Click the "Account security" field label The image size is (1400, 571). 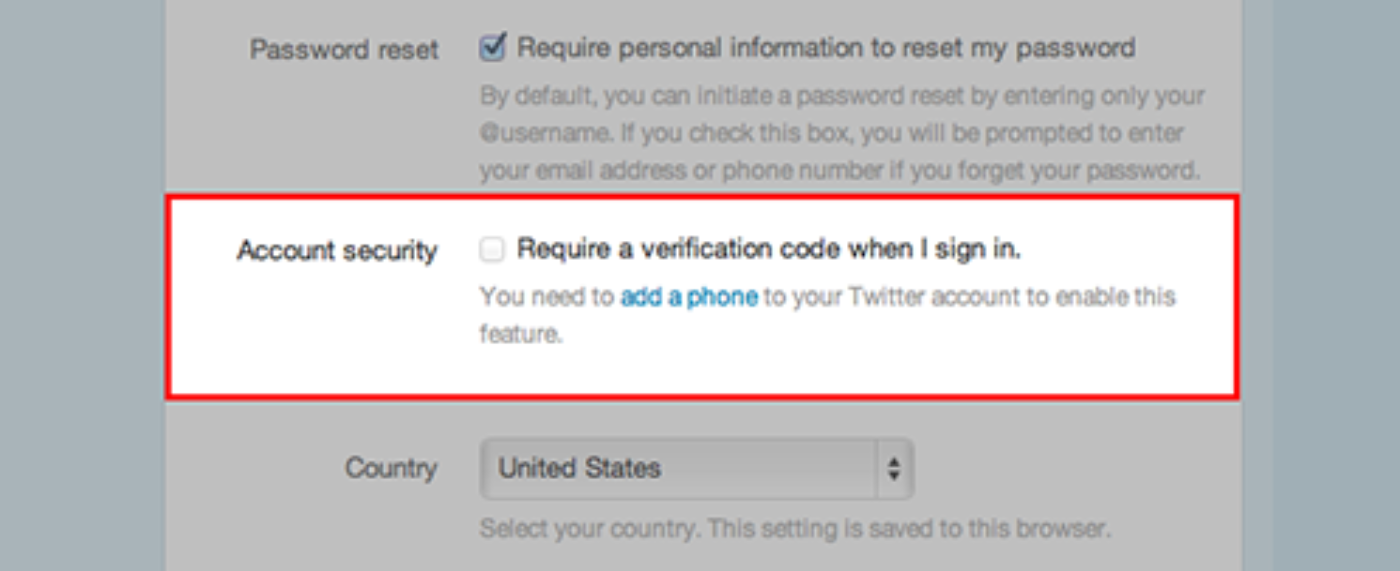point(337,250)
